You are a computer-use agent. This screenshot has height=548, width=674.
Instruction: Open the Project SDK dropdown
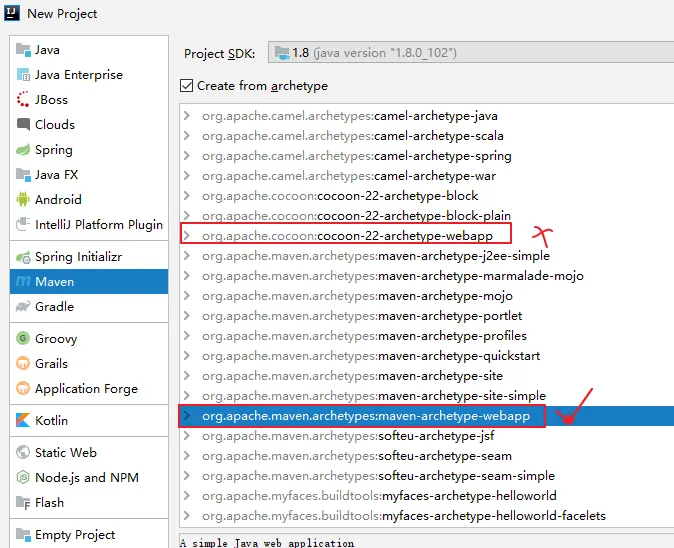click(471, 52)
